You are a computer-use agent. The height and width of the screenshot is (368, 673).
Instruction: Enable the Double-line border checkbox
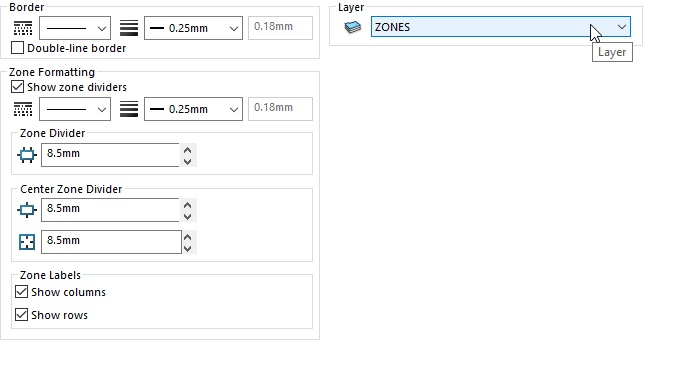[x=17, y=48]
